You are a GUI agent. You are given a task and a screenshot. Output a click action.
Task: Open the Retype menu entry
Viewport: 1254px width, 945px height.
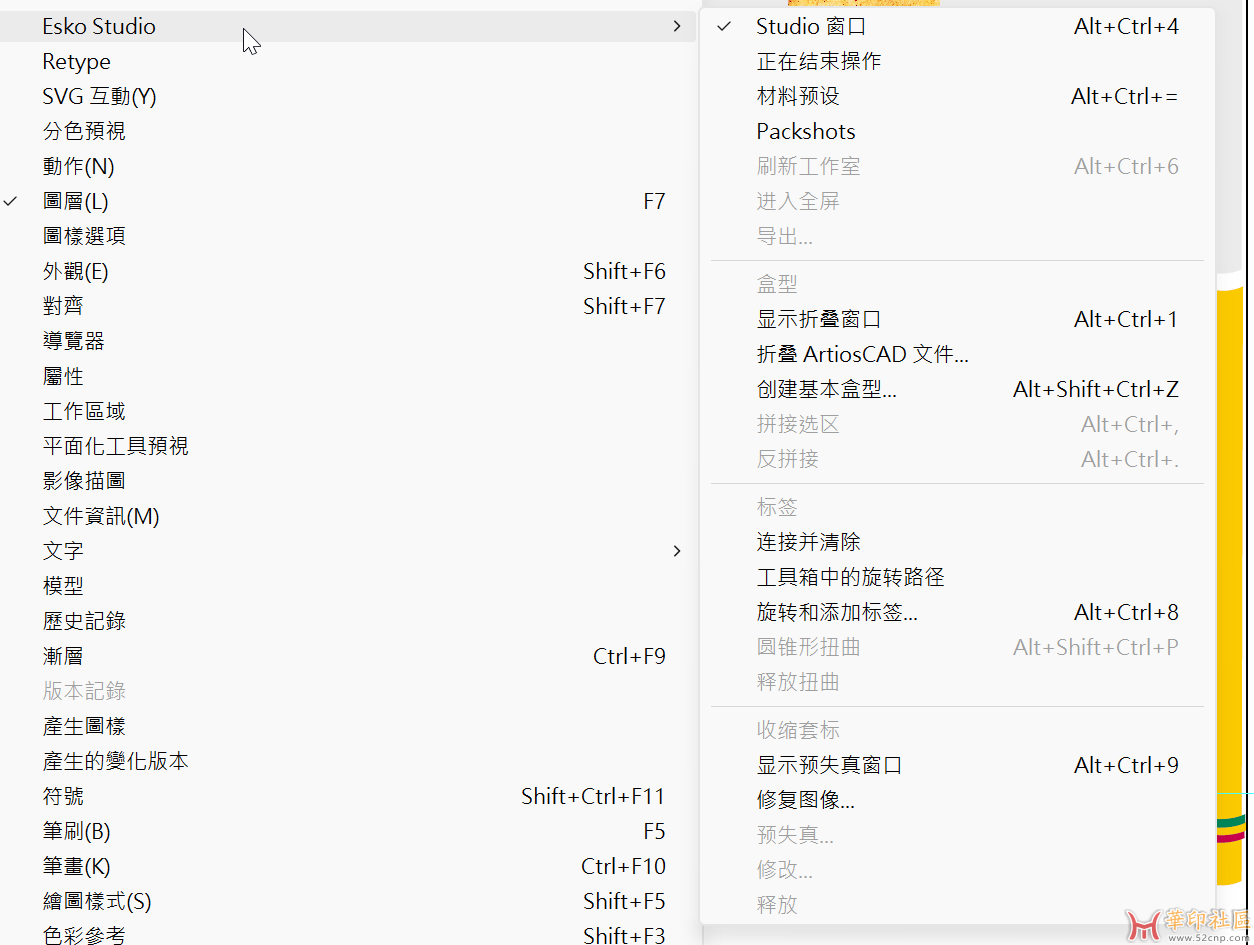coord(76,62)
